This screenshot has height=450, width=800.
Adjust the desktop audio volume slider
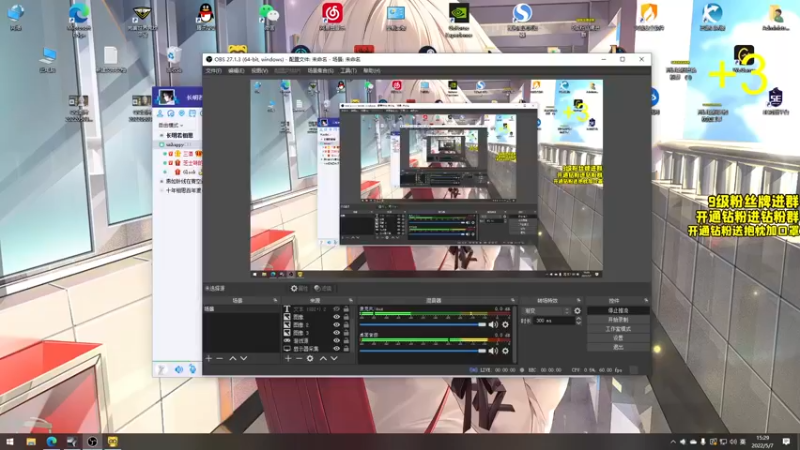423,351
